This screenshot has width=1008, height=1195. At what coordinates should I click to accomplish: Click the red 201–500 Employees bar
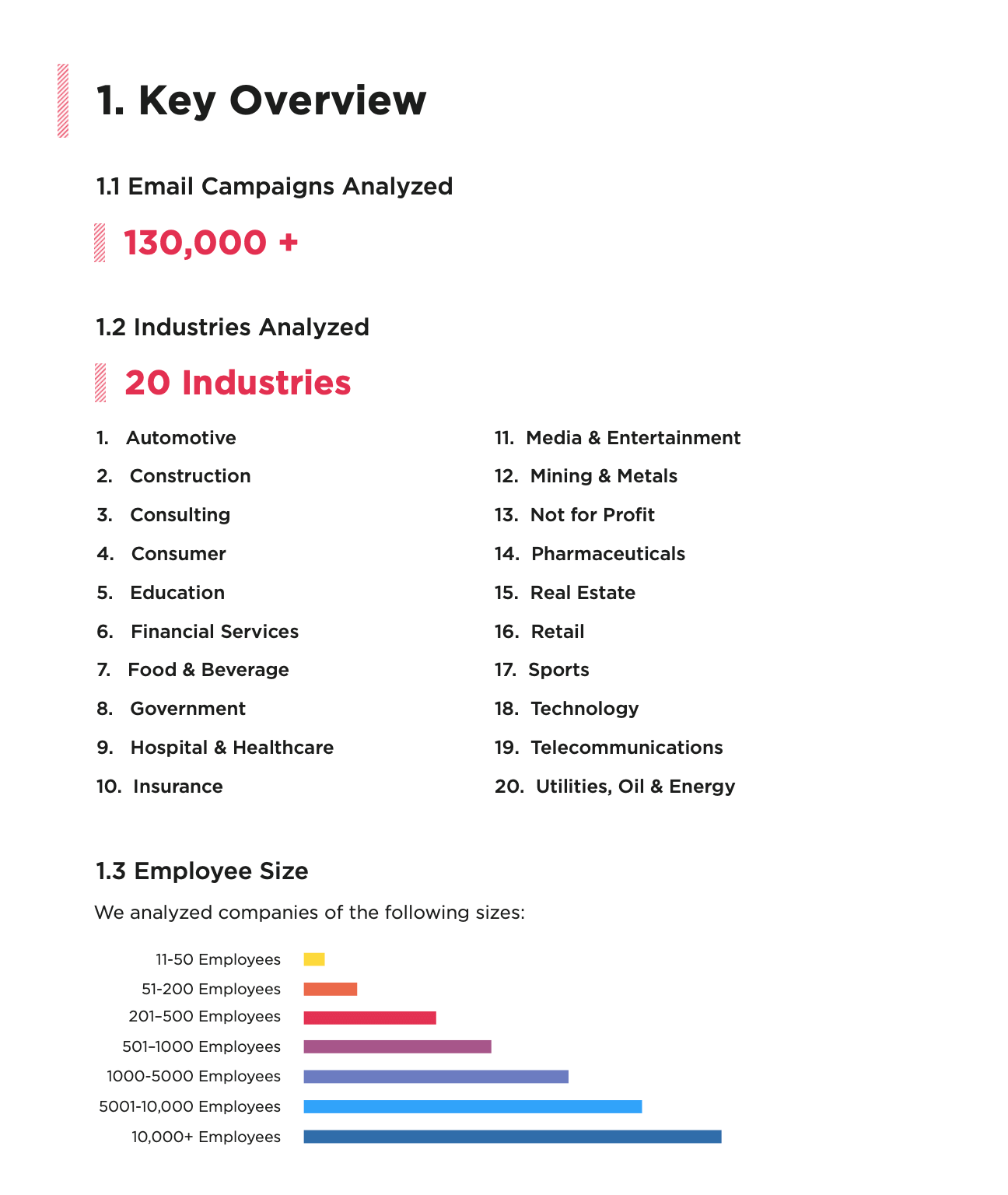(x=370, y=1018)
